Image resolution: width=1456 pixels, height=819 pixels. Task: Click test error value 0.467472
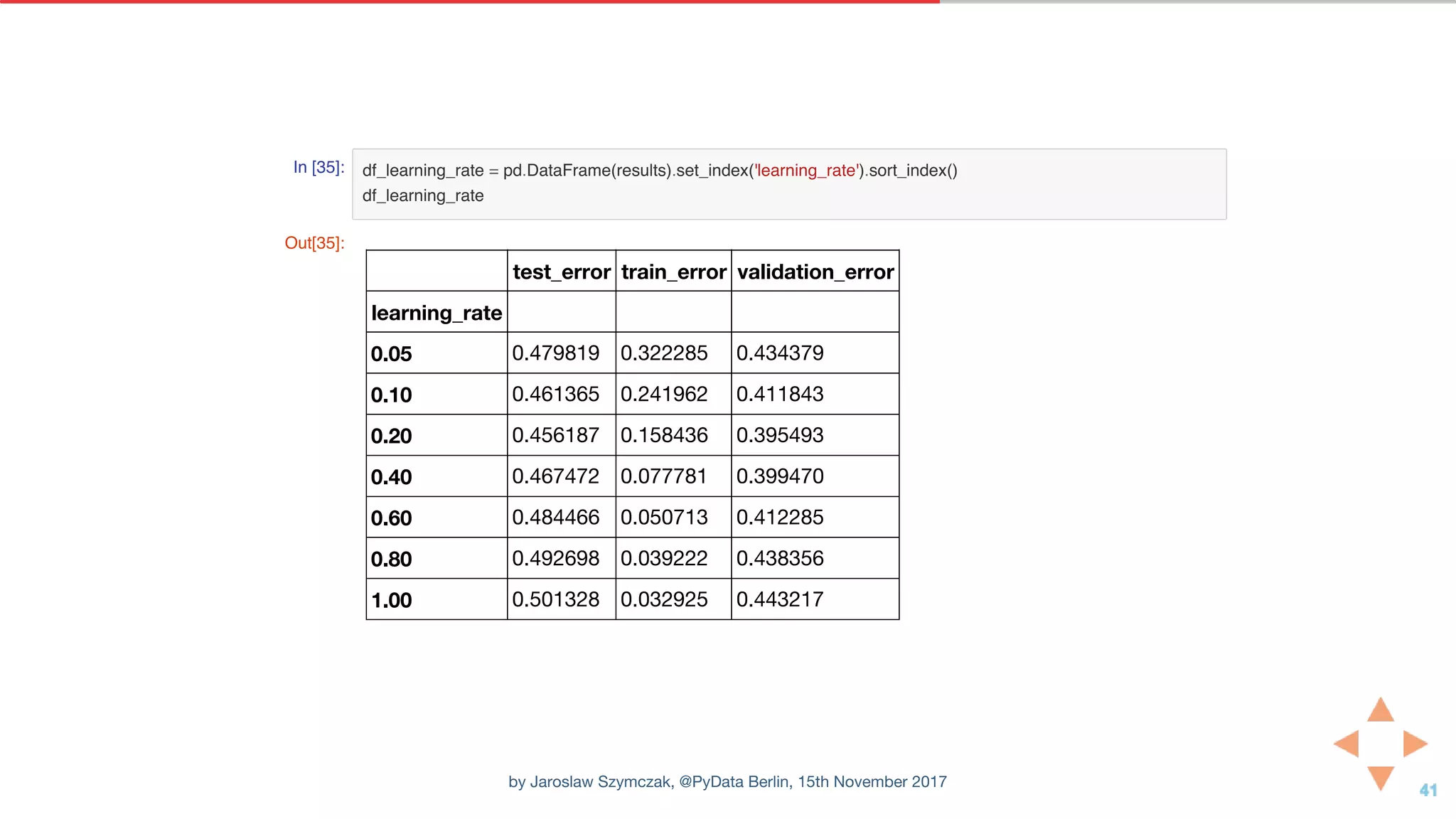[556, 476]
